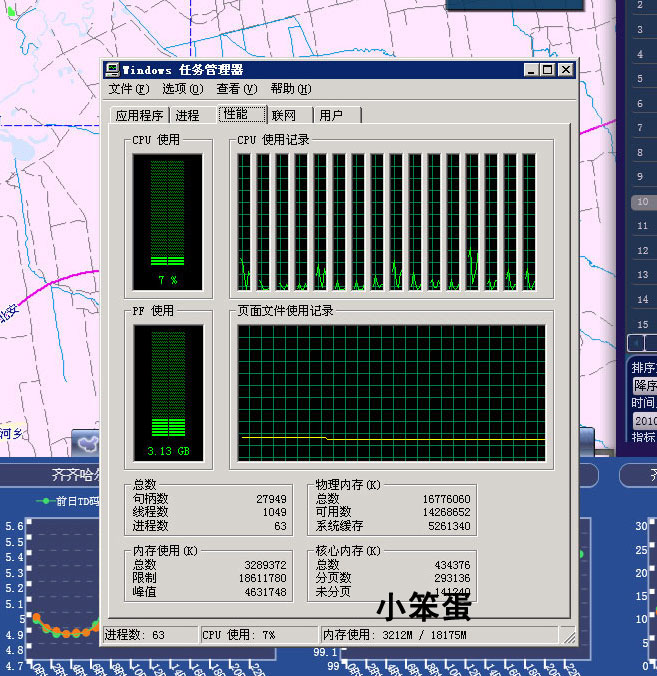Select row 10 in the right side list

point(643,202)
